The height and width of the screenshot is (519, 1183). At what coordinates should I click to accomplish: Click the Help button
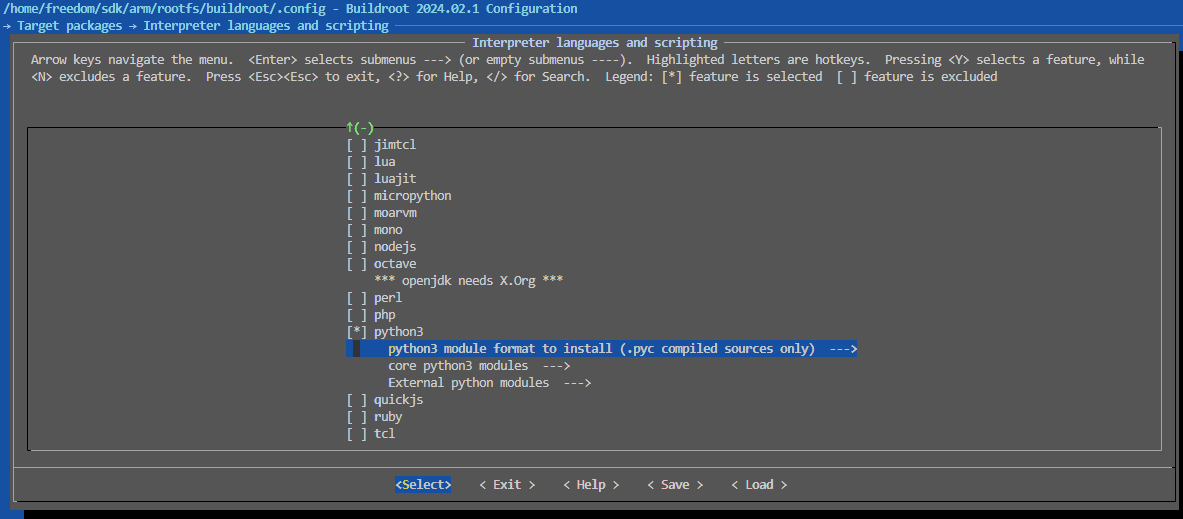tap(592, 484)
